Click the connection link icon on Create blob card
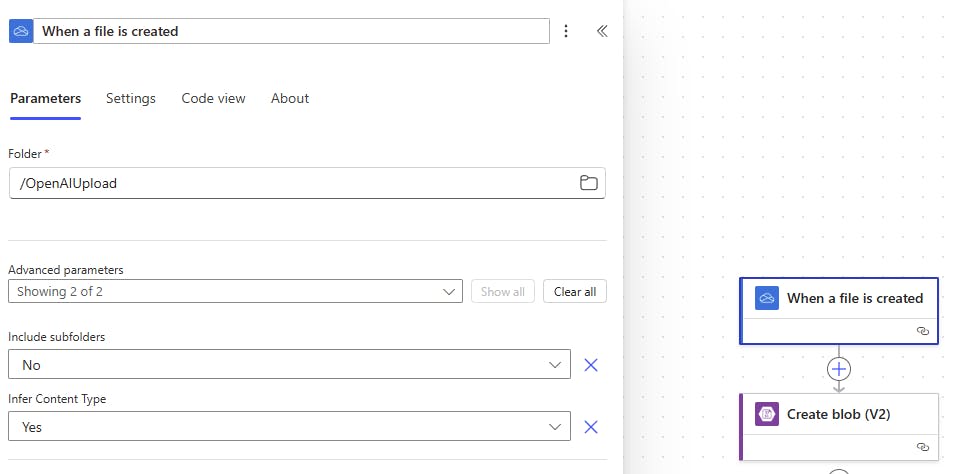The height and width of the screenshot is (474, 962). coord(922,447)
